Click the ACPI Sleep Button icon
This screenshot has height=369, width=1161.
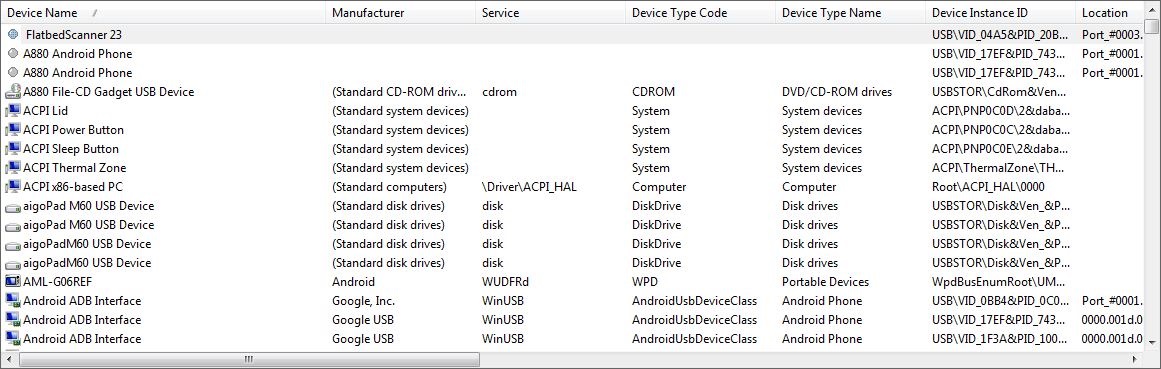point(13,149)
